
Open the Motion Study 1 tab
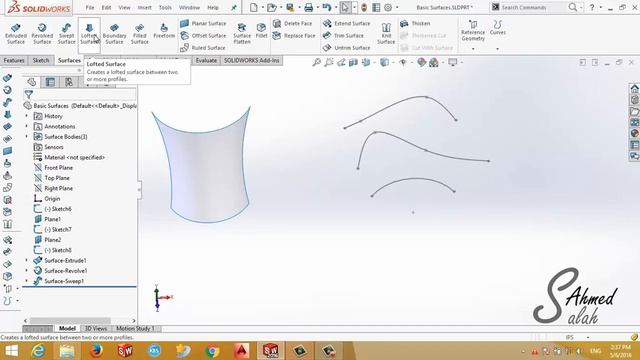pos(135,328)
